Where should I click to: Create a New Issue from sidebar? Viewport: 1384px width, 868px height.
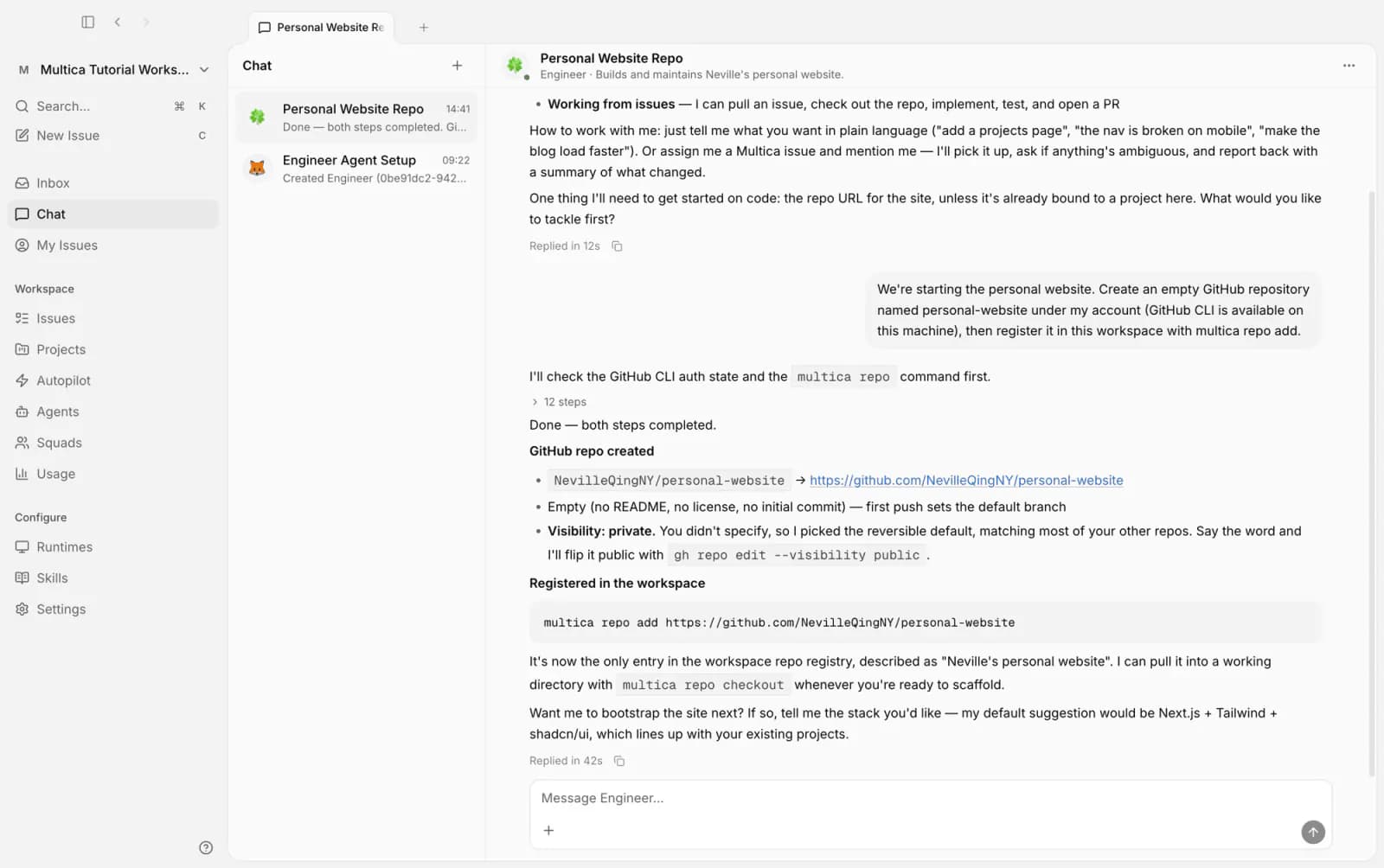(x=112, y=136)
